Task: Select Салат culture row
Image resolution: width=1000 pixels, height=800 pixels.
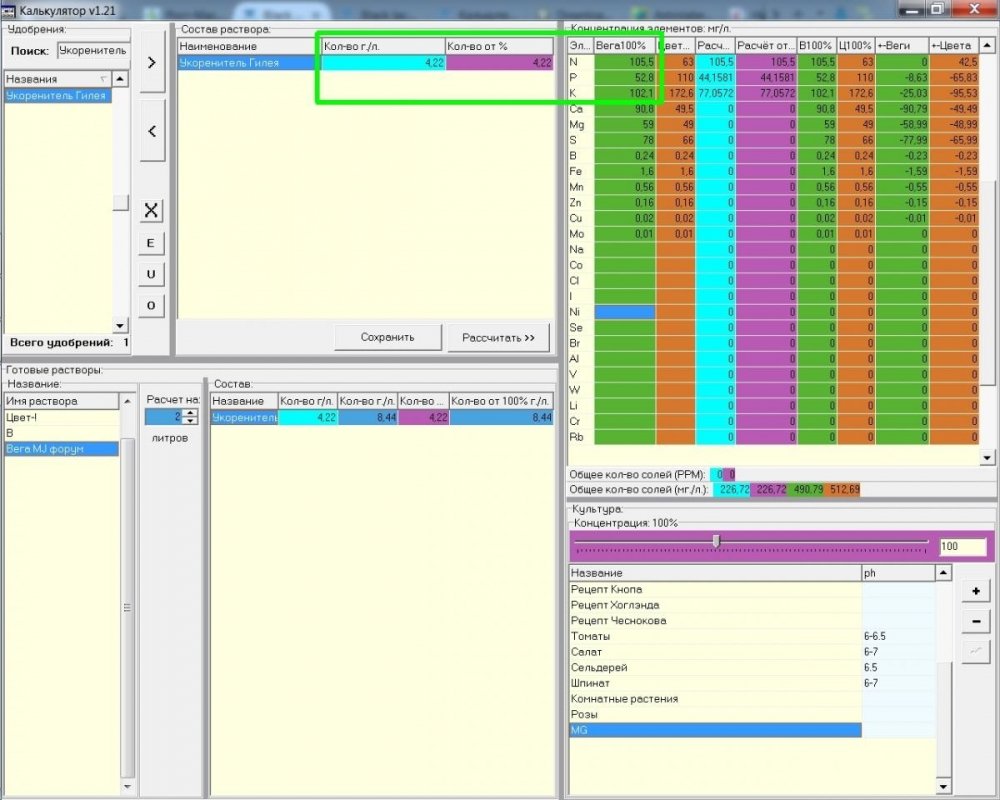Action: (x=715, y=652)
